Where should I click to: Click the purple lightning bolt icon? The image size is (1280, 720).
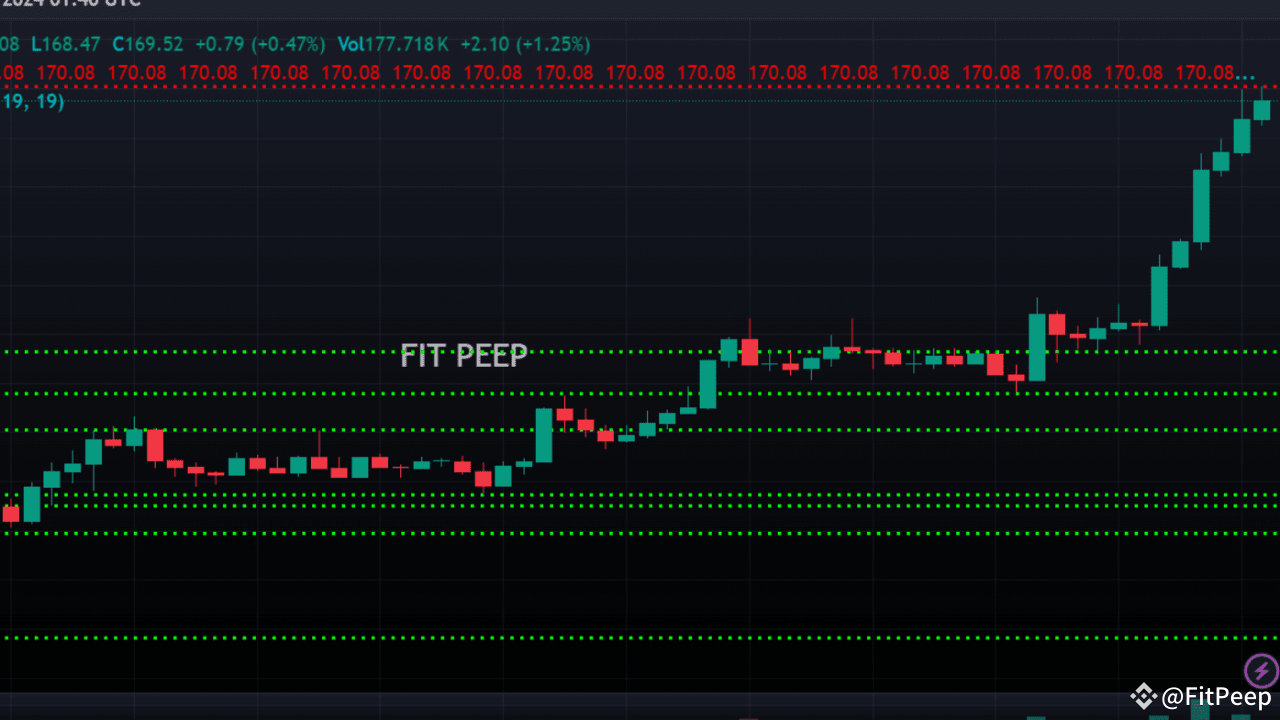point(1261,671)
